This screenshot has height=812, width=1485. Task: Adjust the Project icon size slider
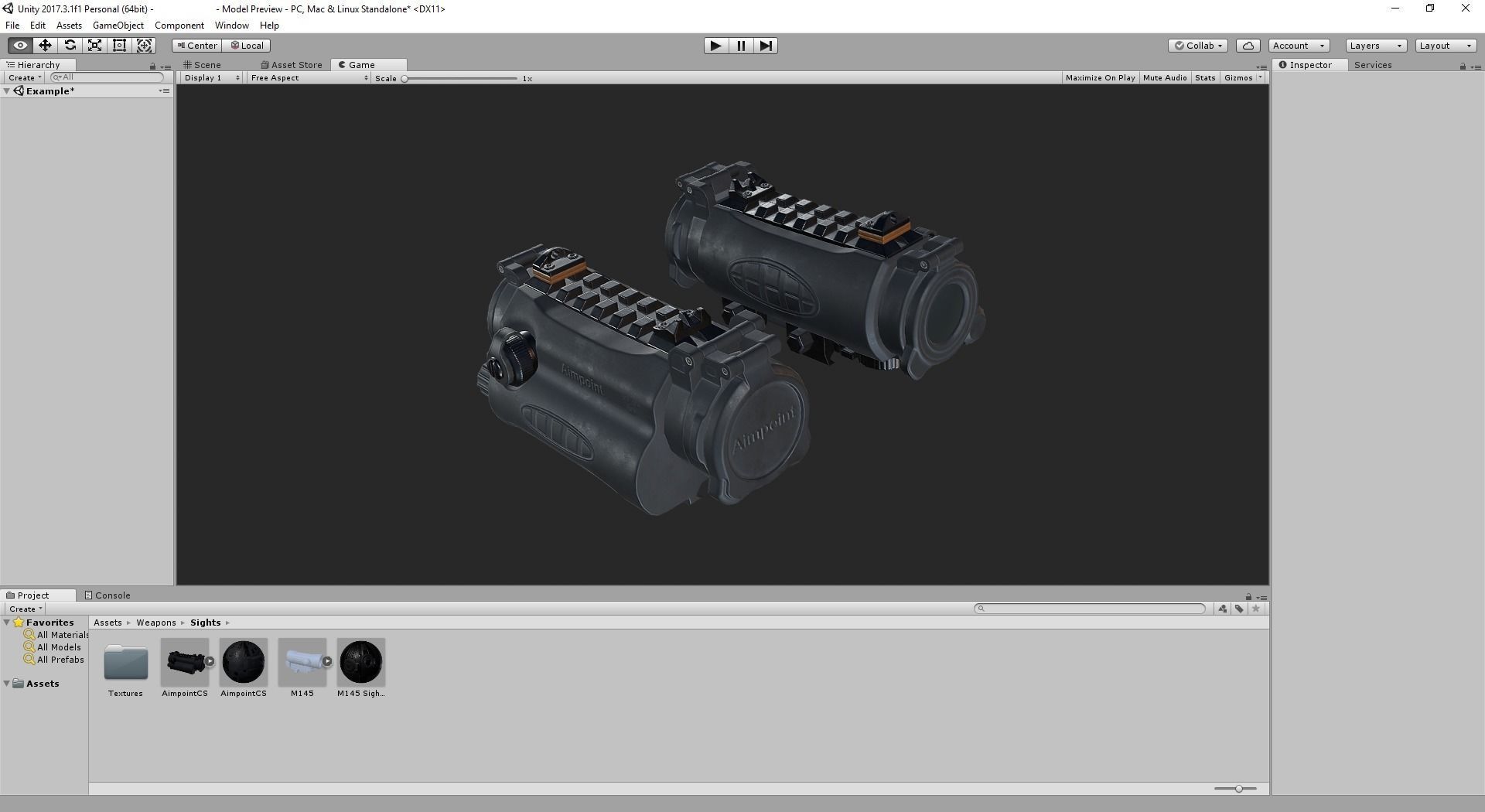coord(1235,789)
